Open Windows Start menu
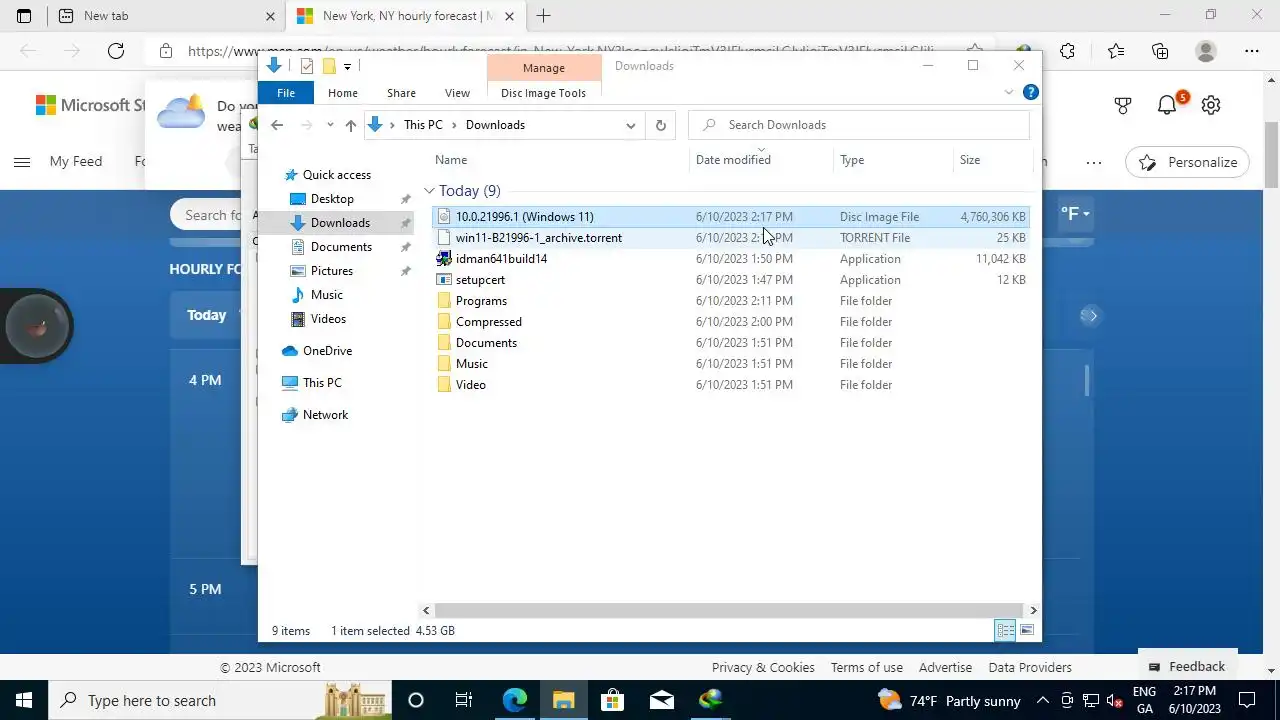Screen dimensions: 1280x720 tap(24, 700)
